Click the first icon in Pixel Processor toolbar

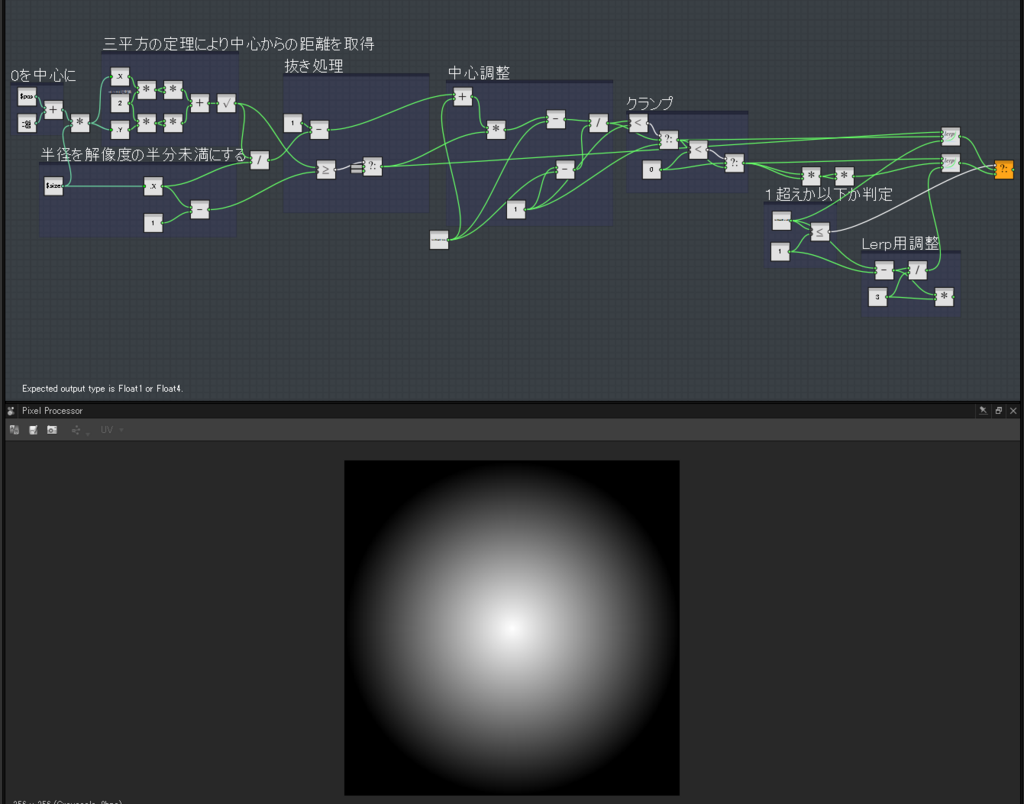point(14,430)
